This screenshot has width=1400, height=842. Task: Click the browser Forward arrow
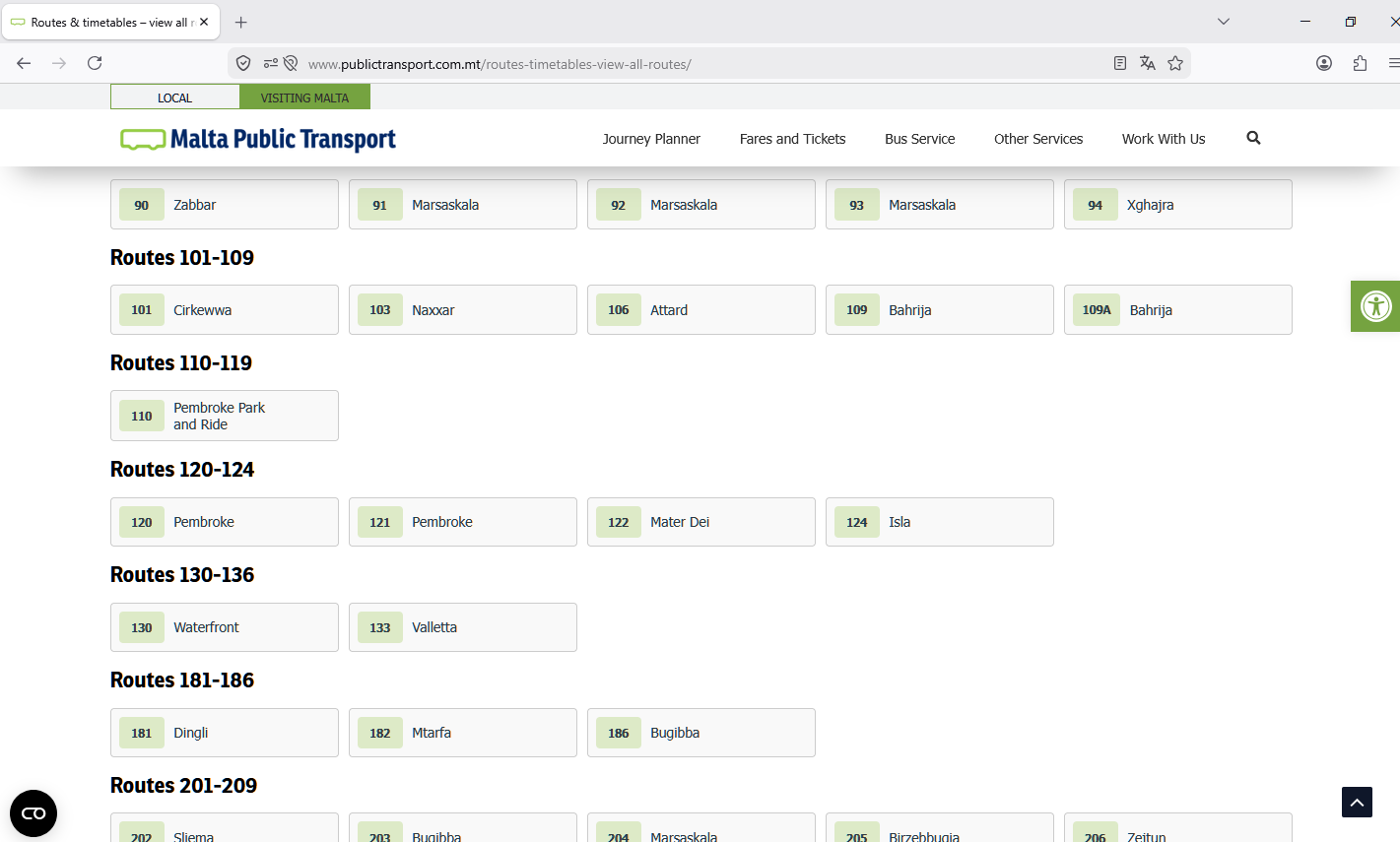pos(59,63)
